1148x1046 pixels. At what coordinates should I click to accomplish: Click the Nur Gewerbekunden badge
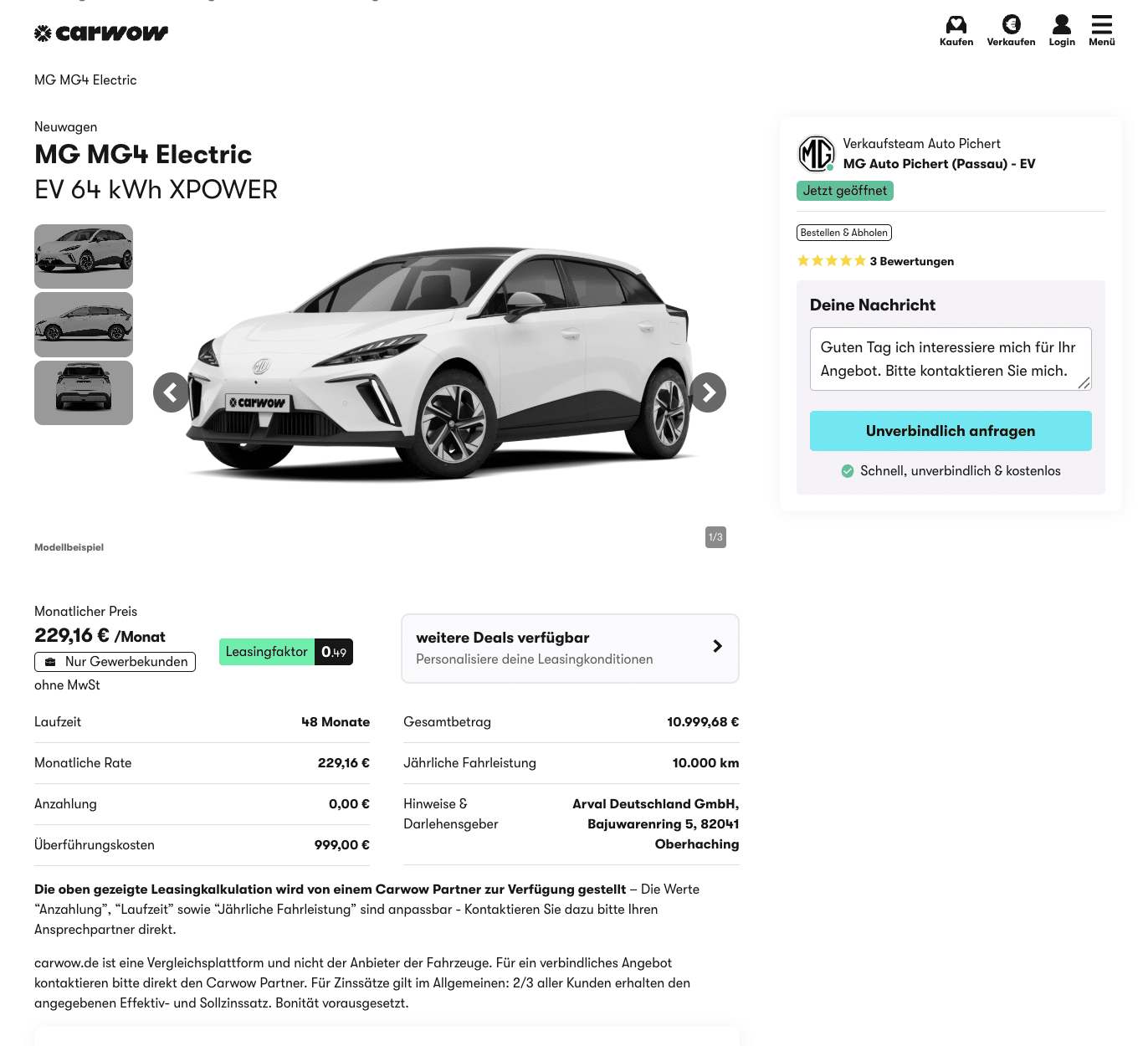[x=115, y=662]
